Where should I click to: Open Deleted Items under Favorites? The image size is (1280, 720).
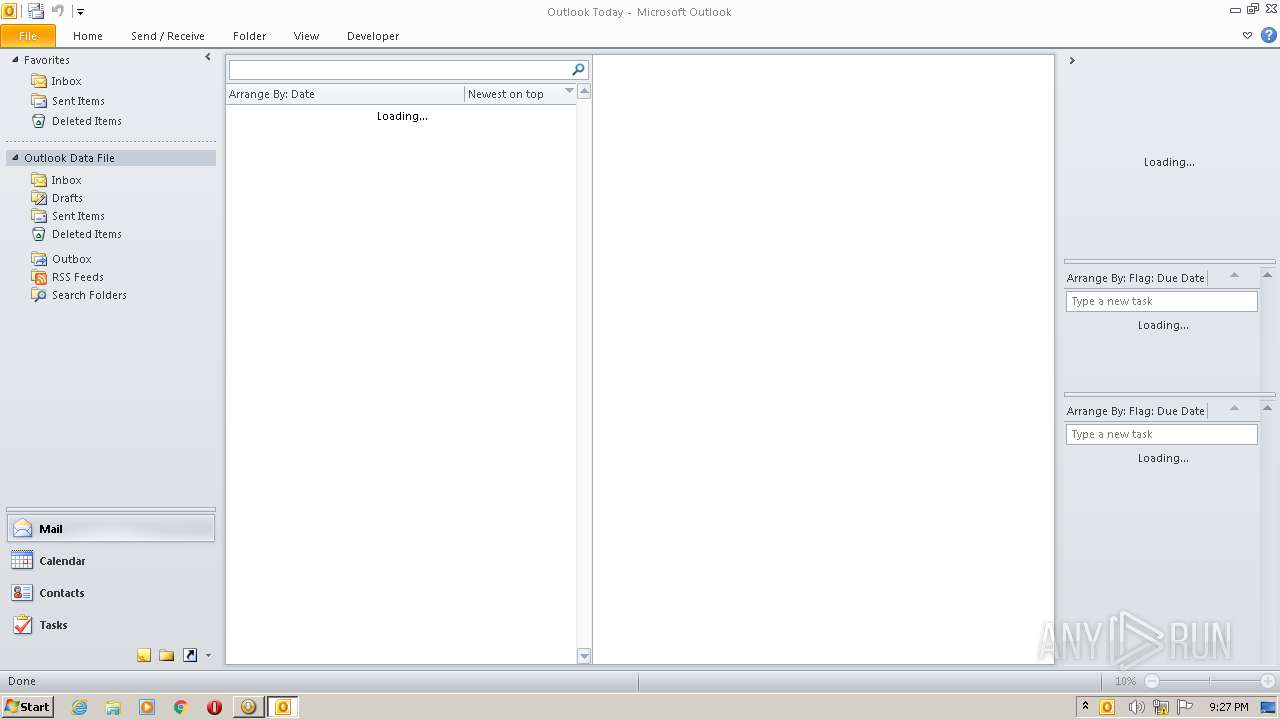(87, 121)
